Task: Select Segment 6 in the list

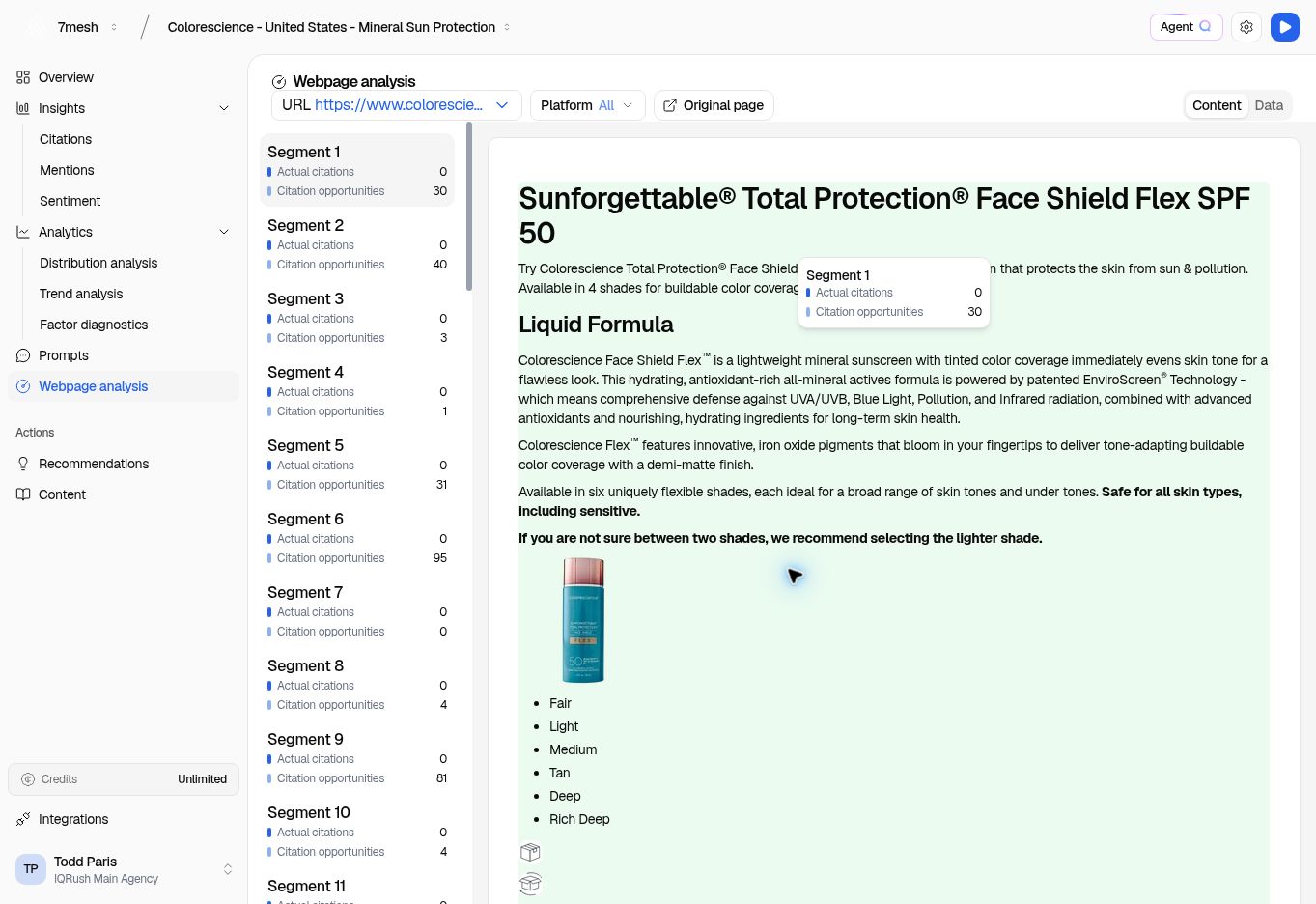Action: click(x=357, y=537)
